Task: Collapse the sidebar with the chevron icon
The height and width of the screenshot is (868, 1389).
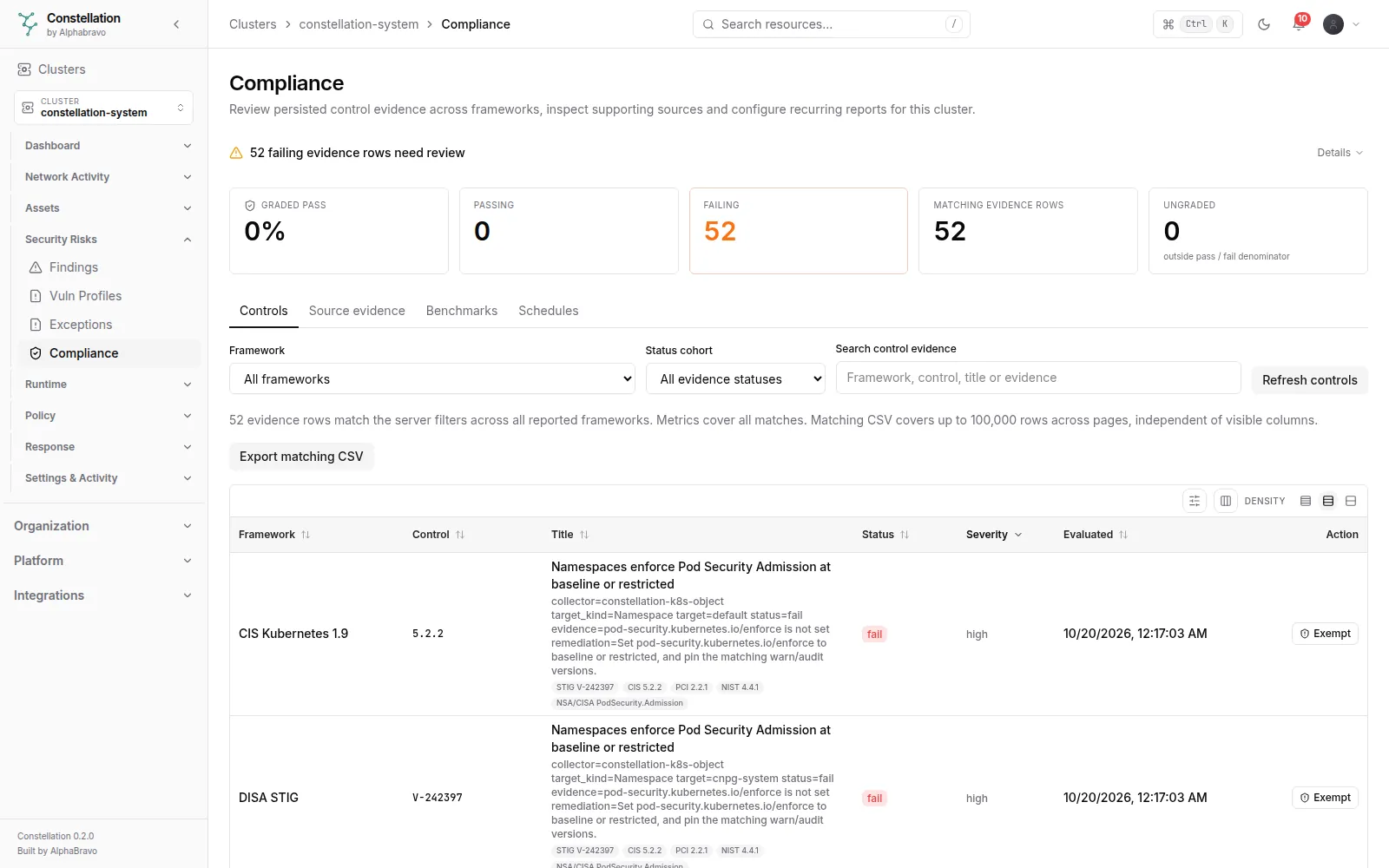Action: pos(176,24)
